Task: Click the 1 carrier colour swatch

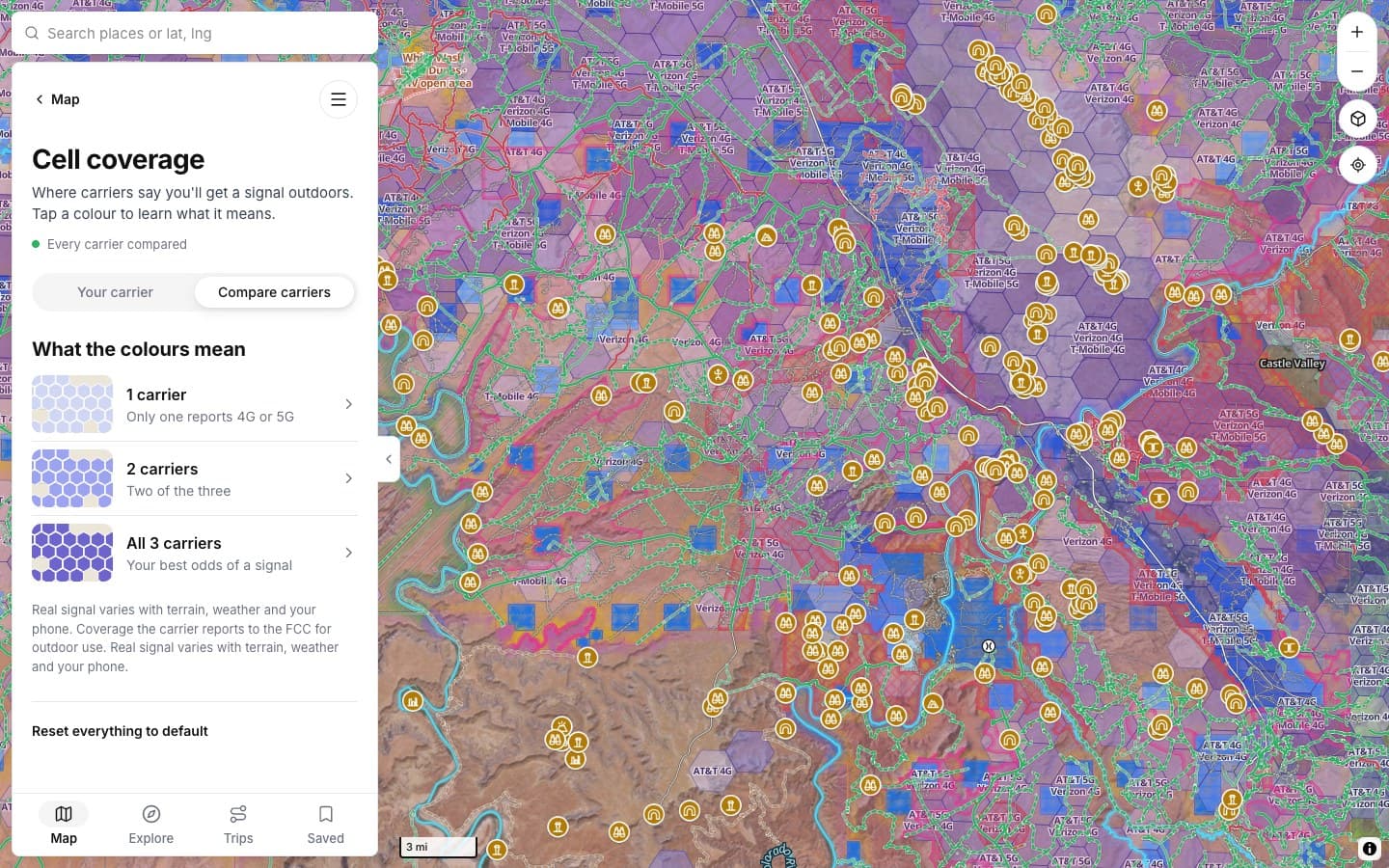Action: [72, 404]
